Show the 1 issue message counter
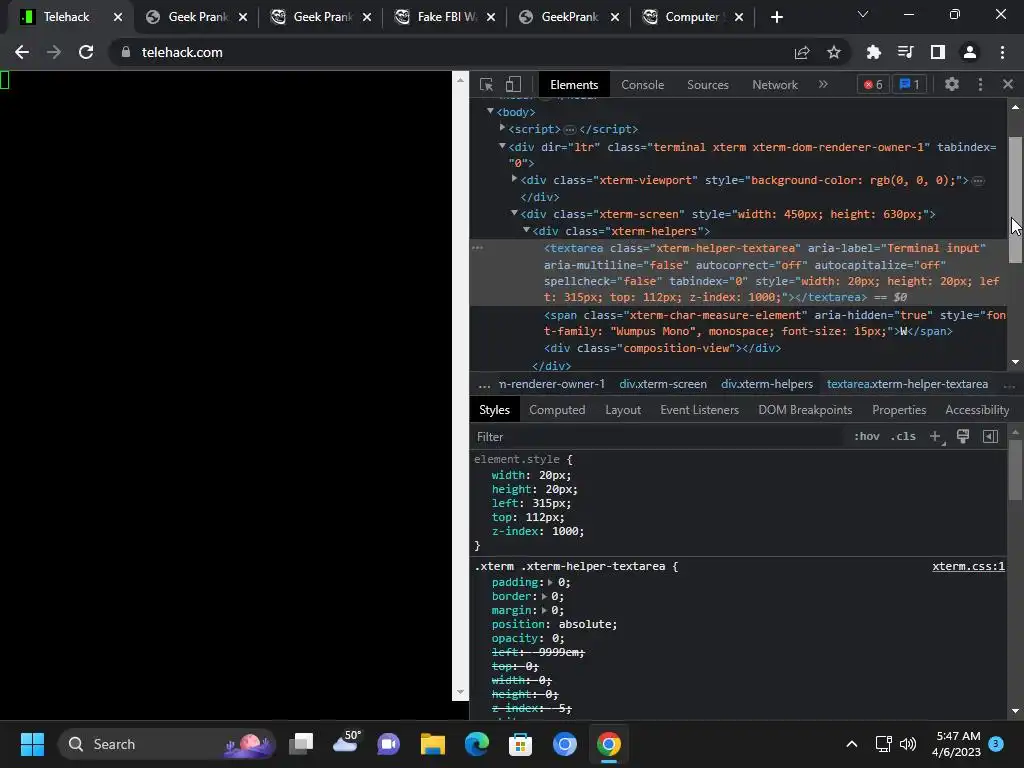1024x768 pixels. click(910, 84)
